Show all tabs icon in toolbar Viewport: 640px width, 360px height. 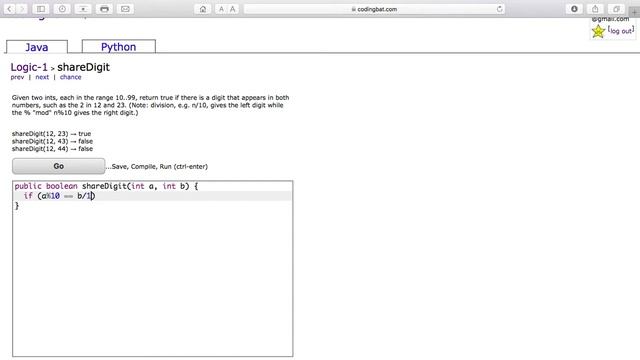616,9
